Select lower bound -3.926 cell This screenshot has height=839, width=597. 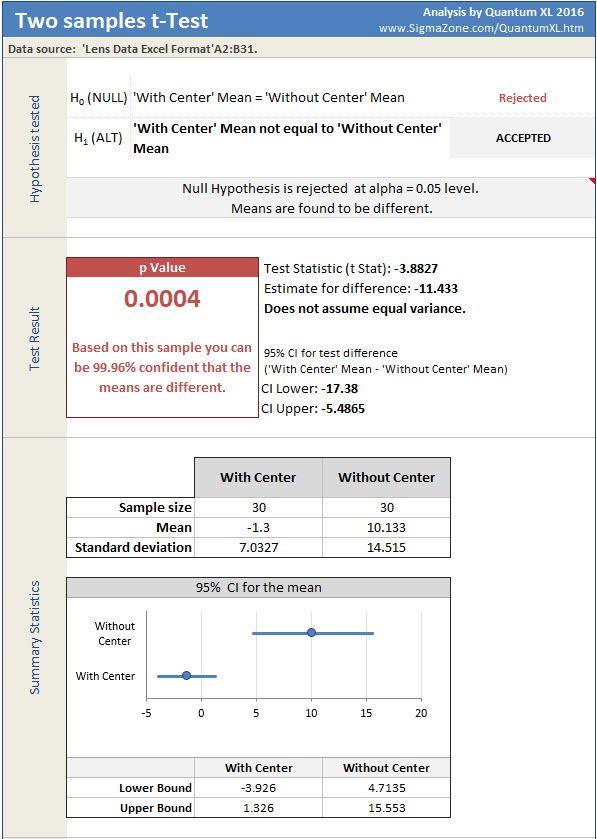coord(258,788)
